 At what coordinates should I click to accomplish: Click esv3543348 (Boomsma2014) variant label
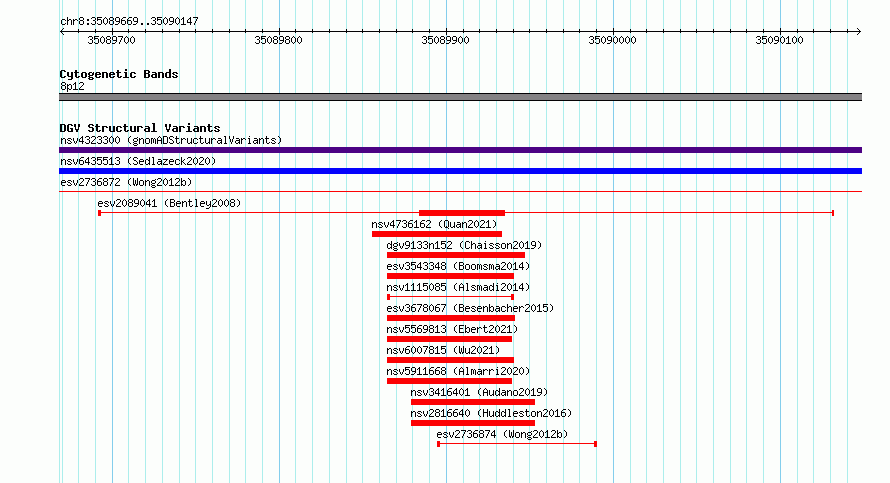pos(458,266)
